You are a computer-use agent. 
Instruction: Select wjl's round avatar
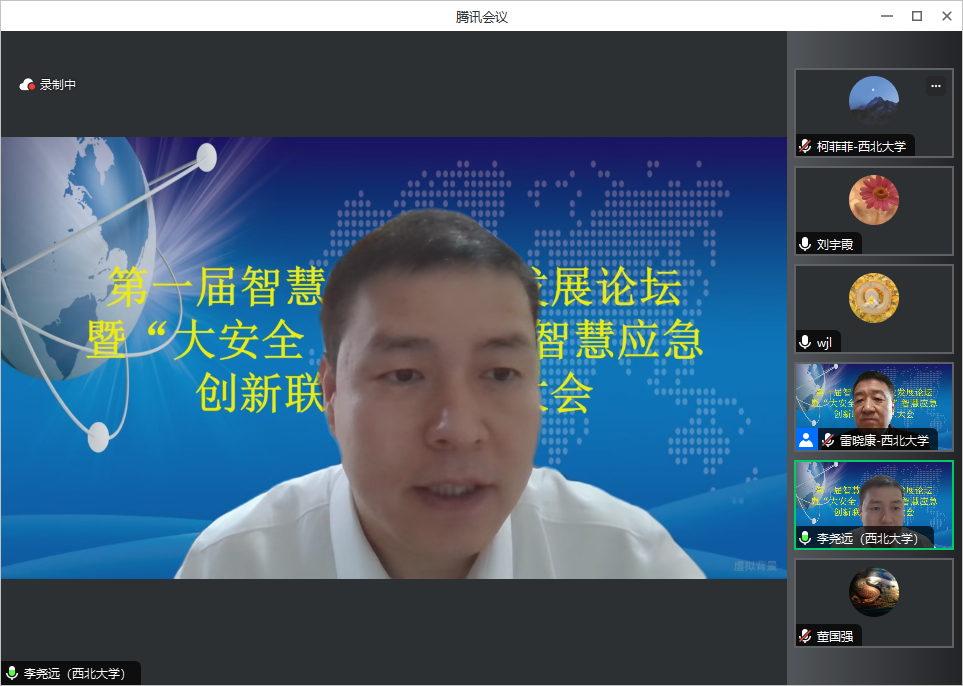tap(873, 297)
